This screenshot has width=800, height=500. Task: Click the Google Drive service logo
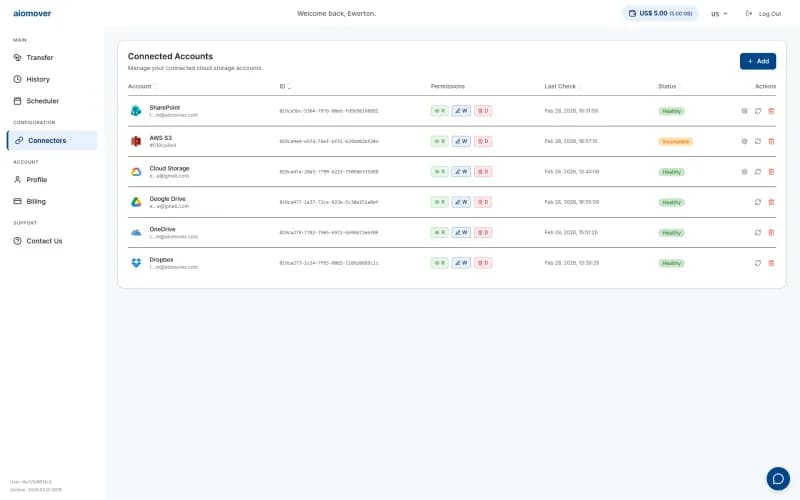[x=136, y=202]
